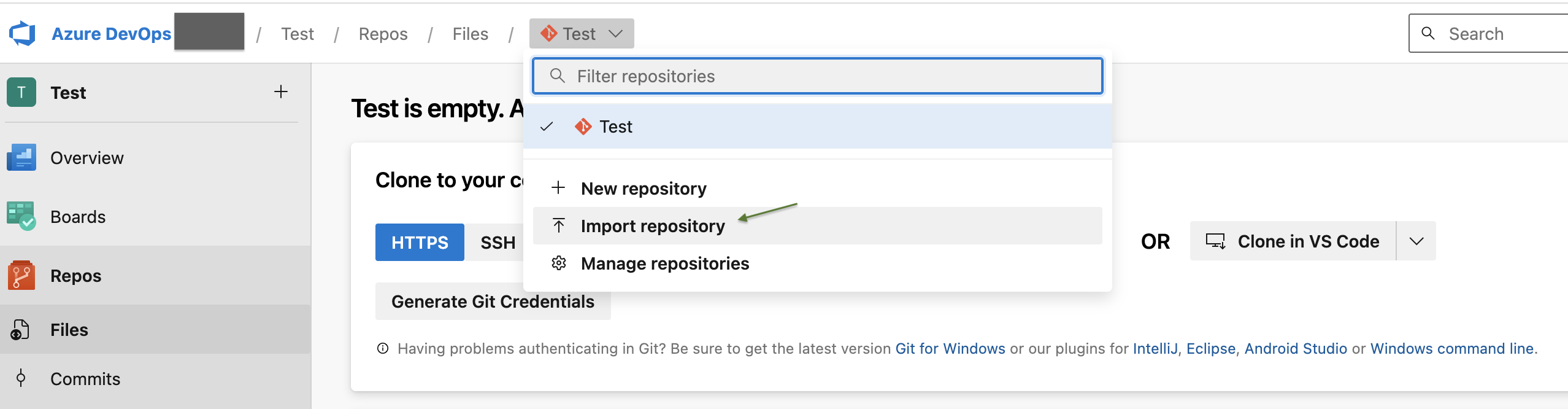Focus the Filter repositories field

(x=817, y=76)
